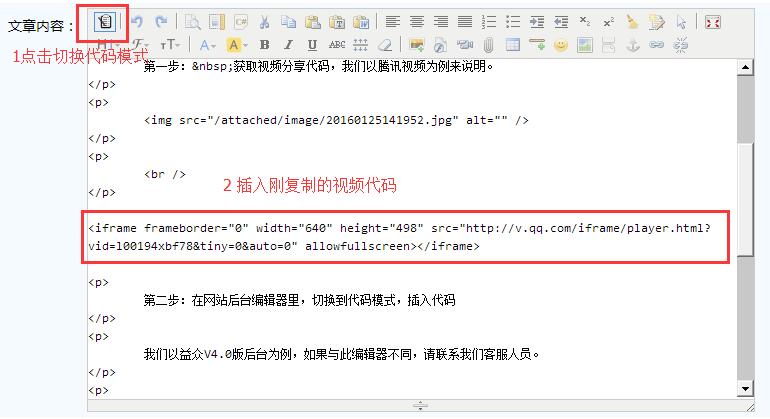Viewport: 770px width, 419px height.
Task: Click inside the iframe code line
Action: tap(400, 237)
